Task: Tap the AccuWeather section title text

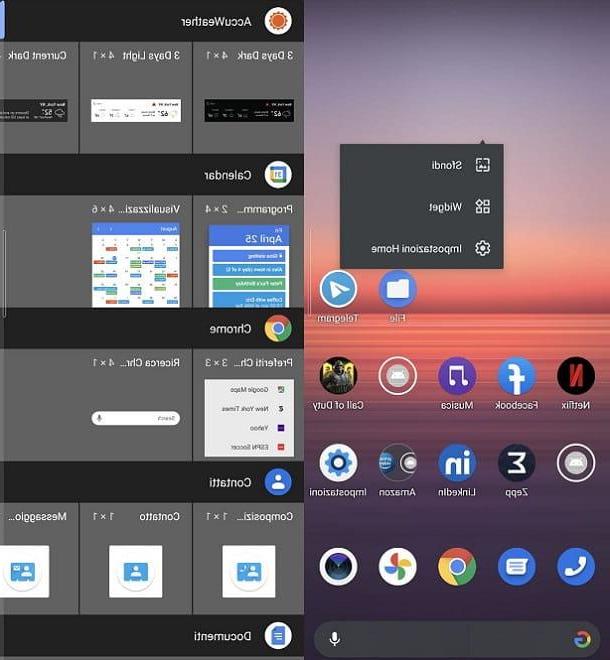Action: pos(216,21)
